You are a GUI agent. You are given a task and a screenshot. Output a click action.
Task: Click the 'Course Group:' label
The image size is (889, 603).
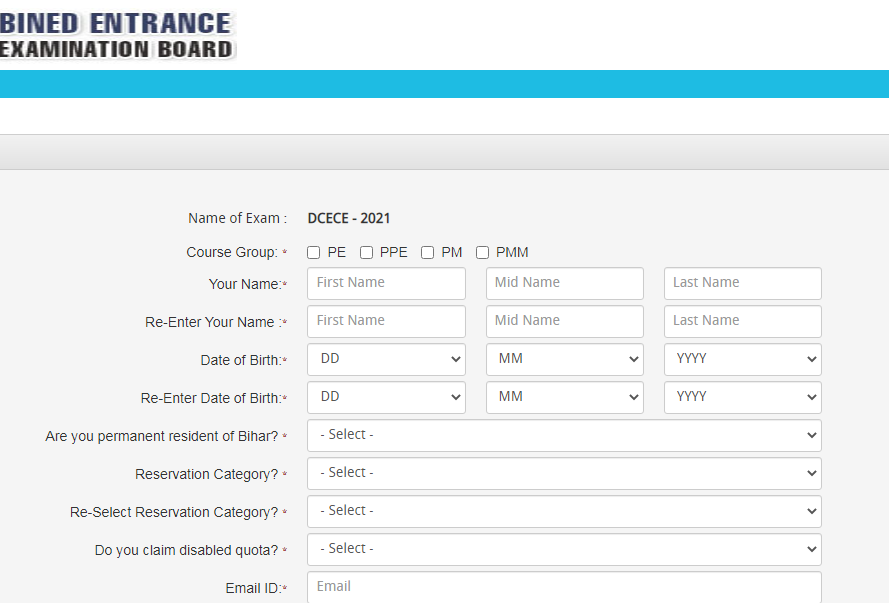click(x=232, y=252)
